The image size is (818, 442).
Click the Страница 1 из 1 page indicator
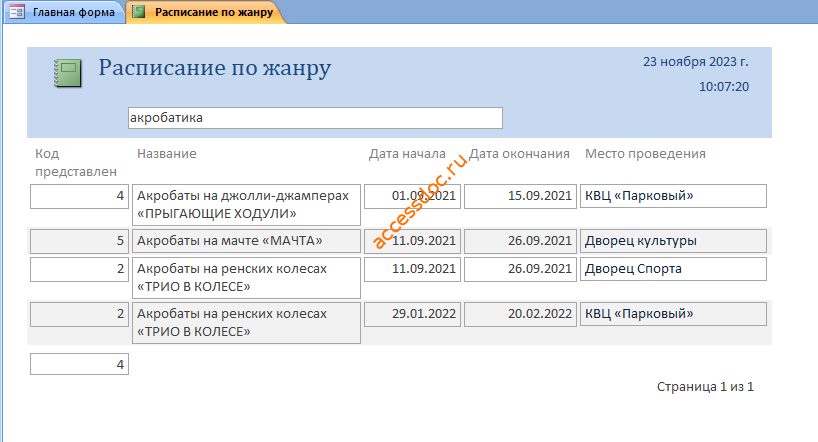[705, 387]
